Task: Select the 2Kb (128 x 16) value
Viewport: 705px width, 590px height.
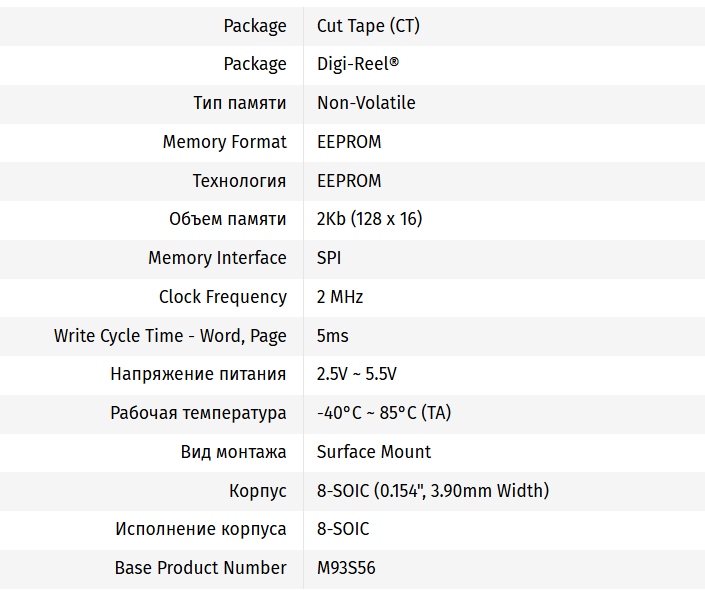Action: pos(369,219)
